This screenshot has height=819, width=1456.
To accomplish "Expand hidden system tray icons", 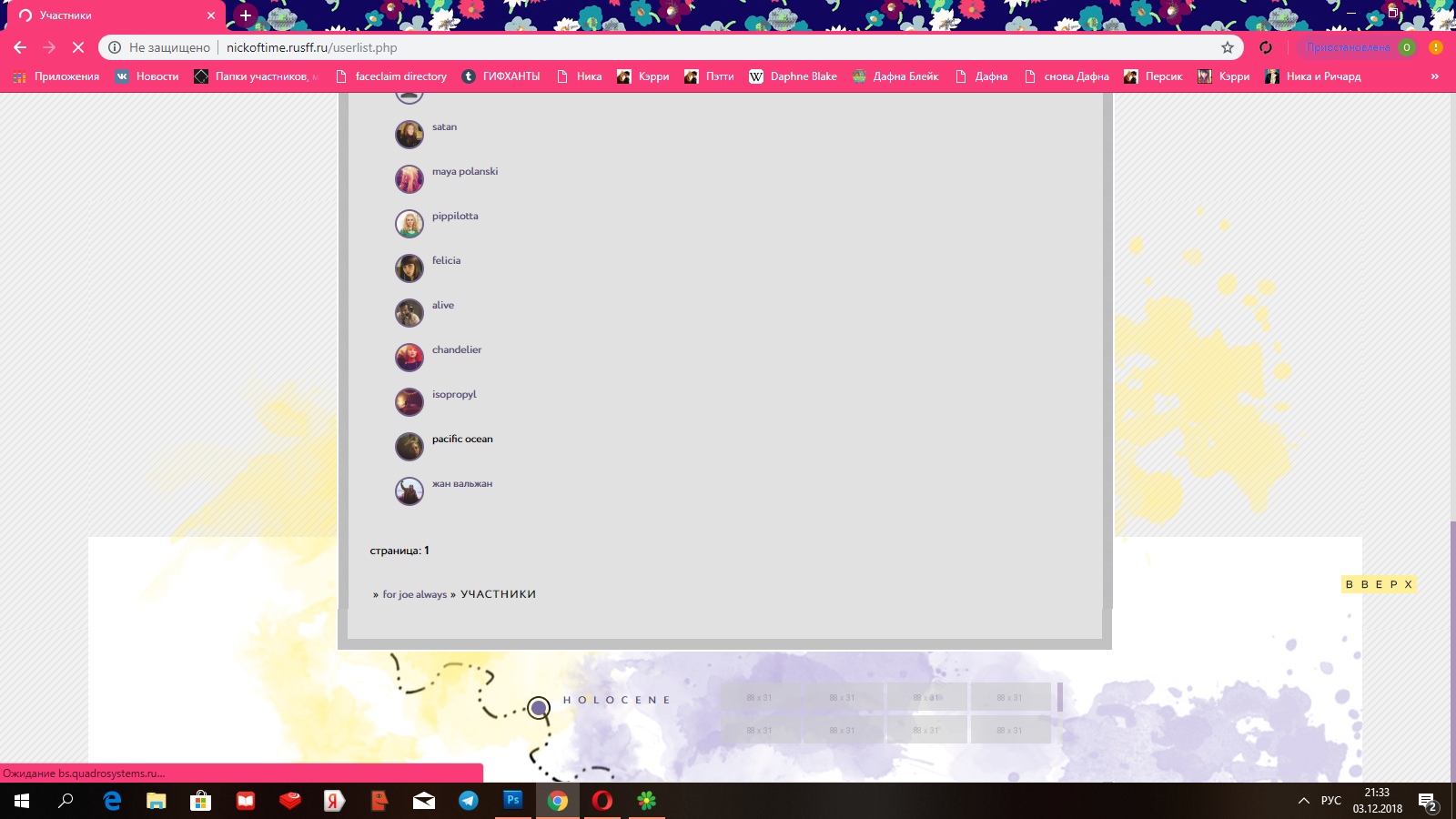I will pos(1303,801).
